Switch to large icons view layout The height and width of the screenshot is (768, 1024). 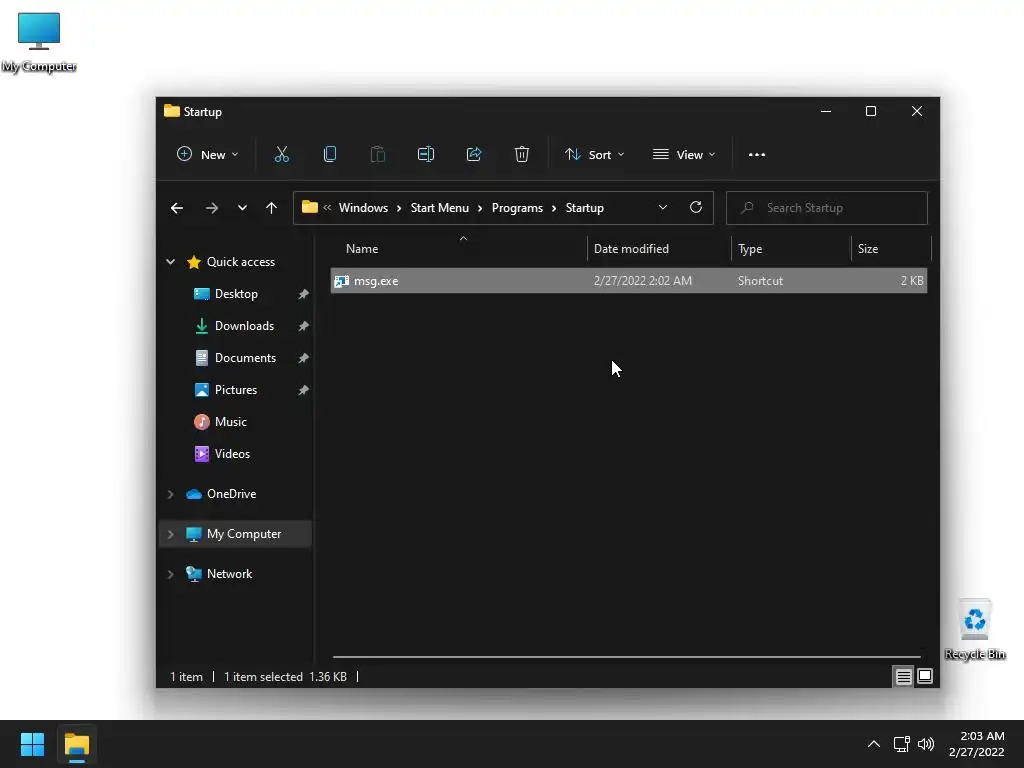coord(925,677)
